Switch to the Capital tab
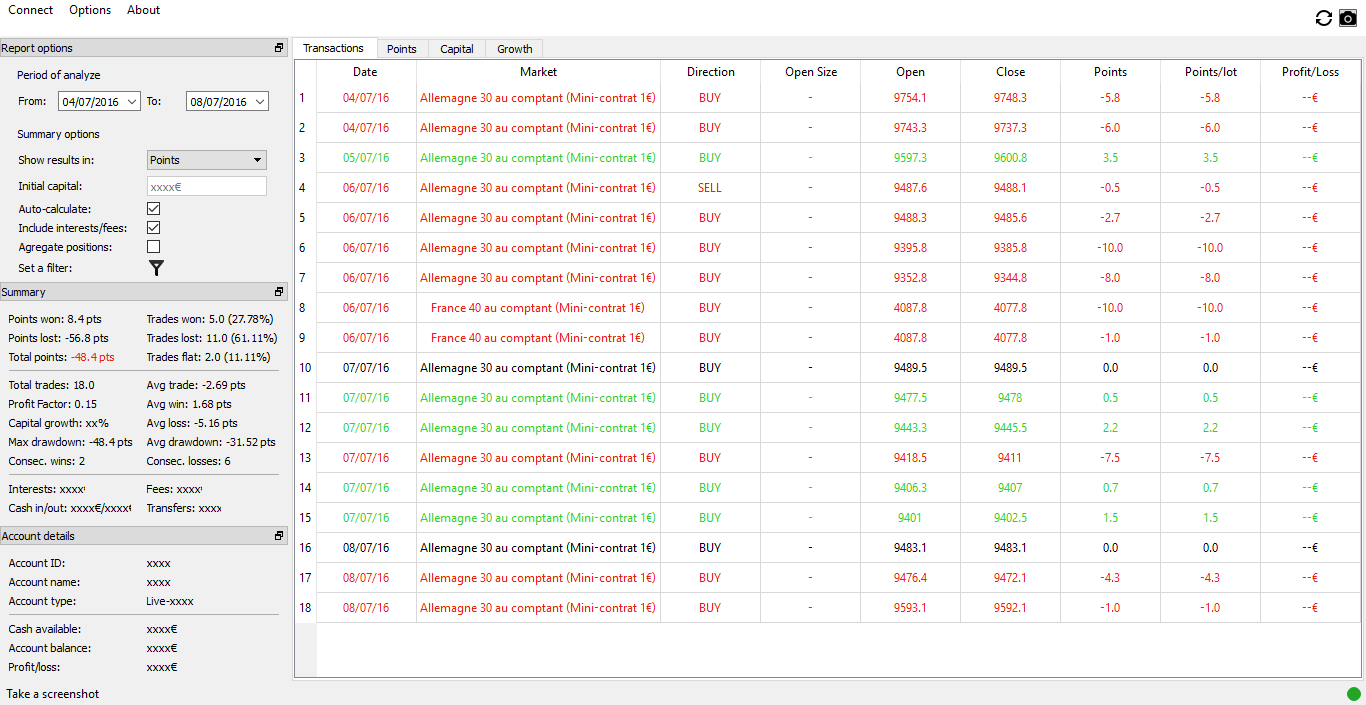 pos(457,49)
